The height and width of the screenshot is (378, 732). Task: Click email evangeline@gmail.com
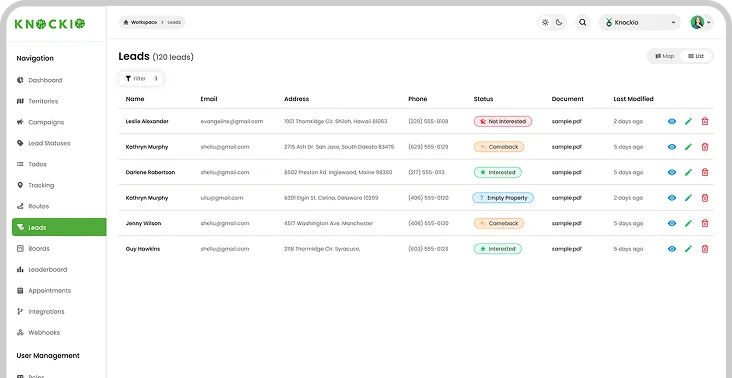(x=232, y=121)
